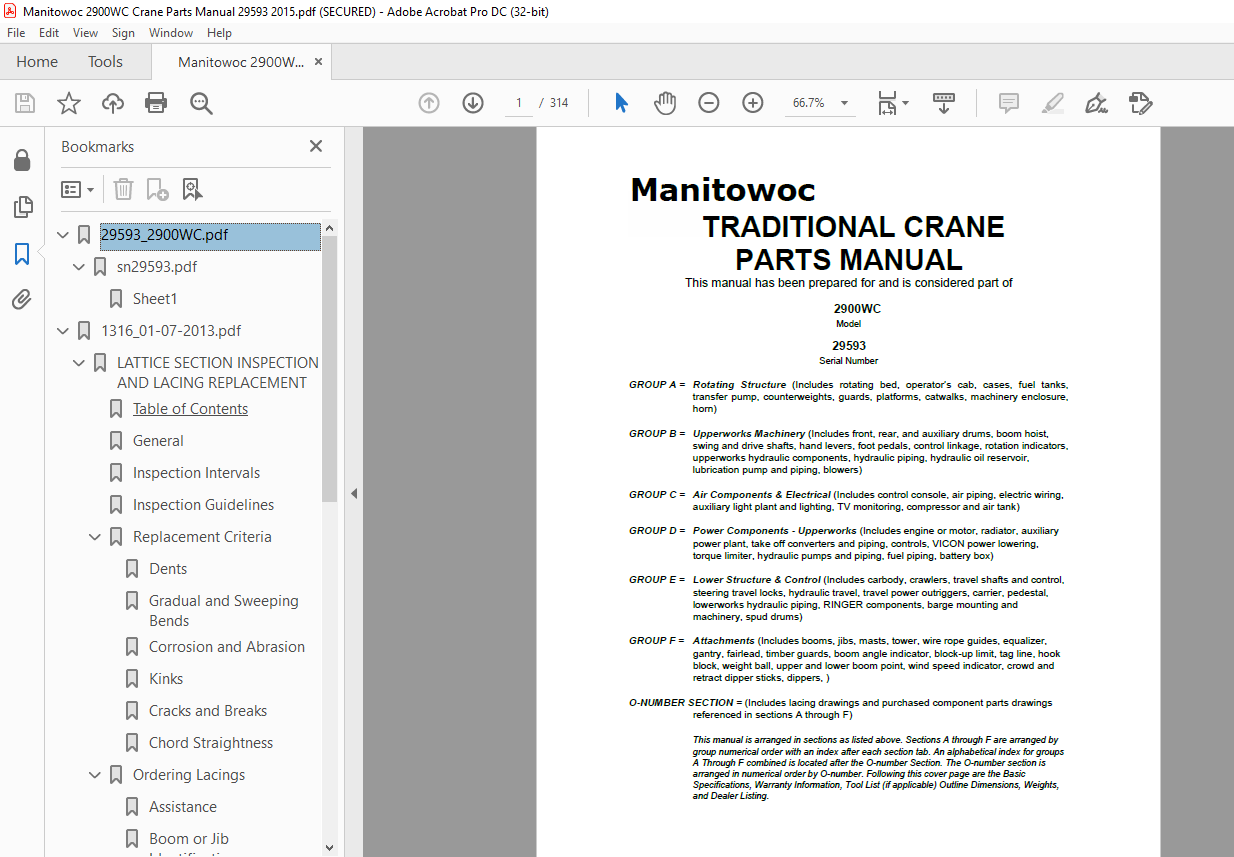The height and width of the screenshot is (857, 1234).
Task: Collapse the Replacement Criteria bookmark
Action: [x=96, y=537]
